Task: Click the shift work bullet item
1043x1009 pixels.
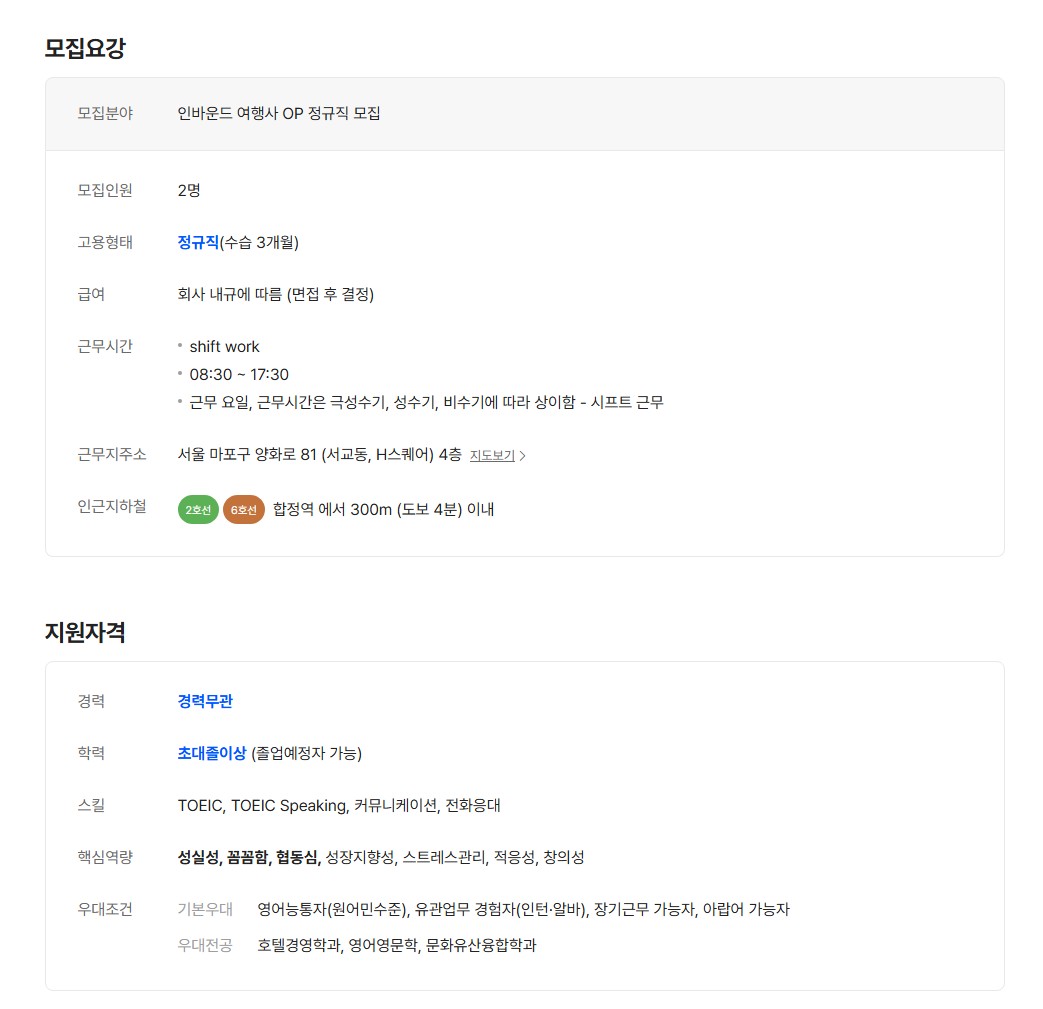Action: click(x=224, y=347)
